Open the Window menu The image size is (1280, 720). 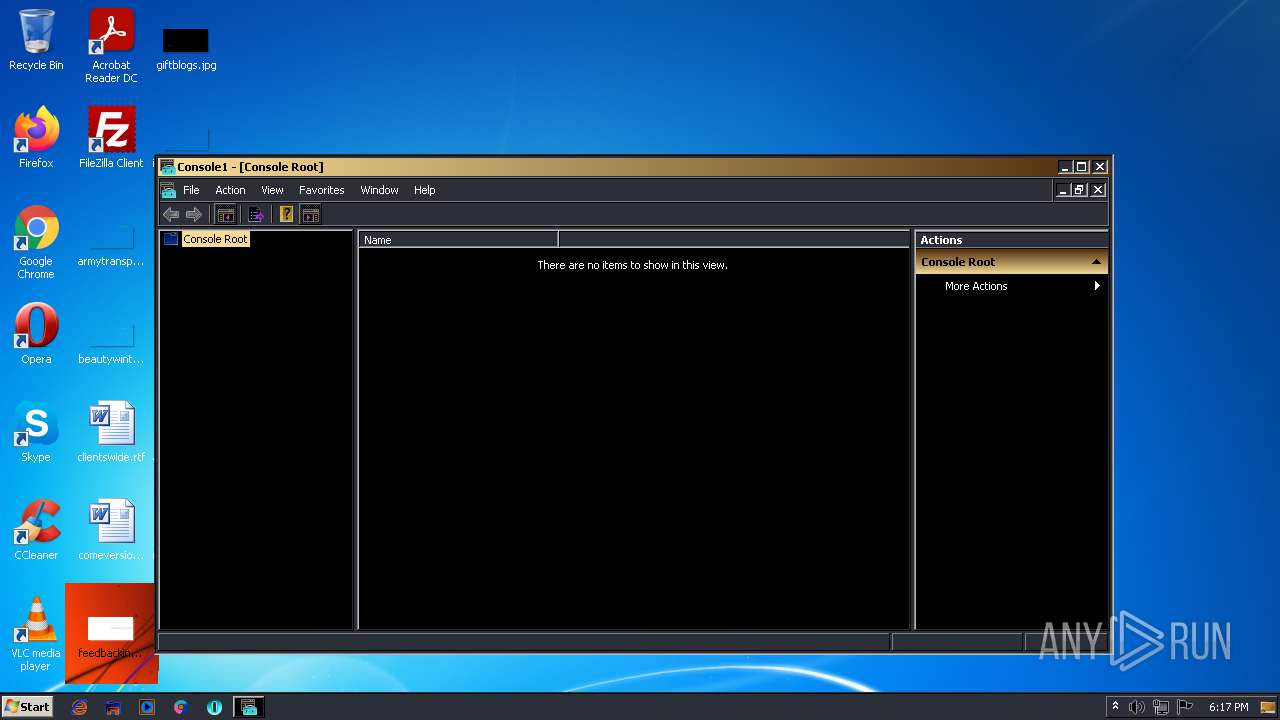[x=379, y=190]
